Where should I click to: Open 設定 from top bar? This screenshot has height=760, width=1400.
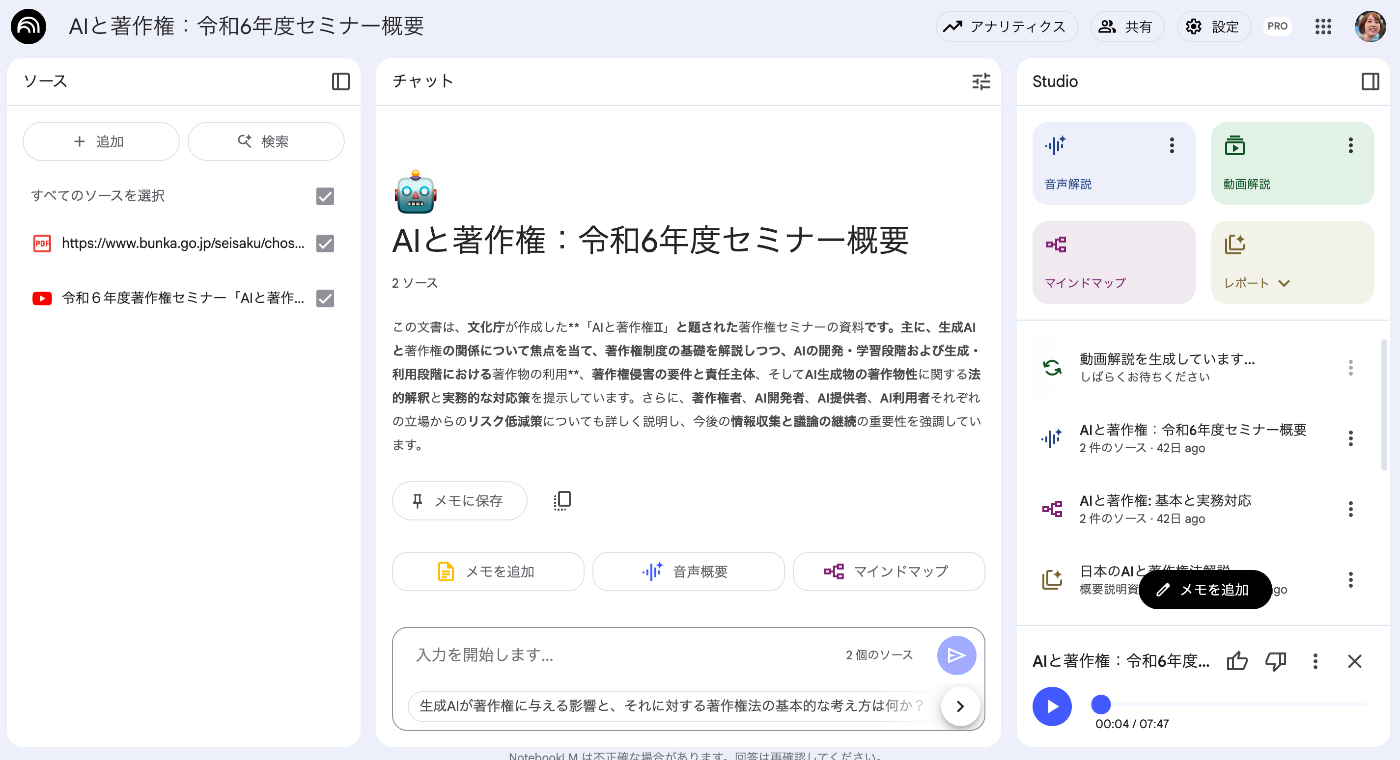pos(1213,27)
